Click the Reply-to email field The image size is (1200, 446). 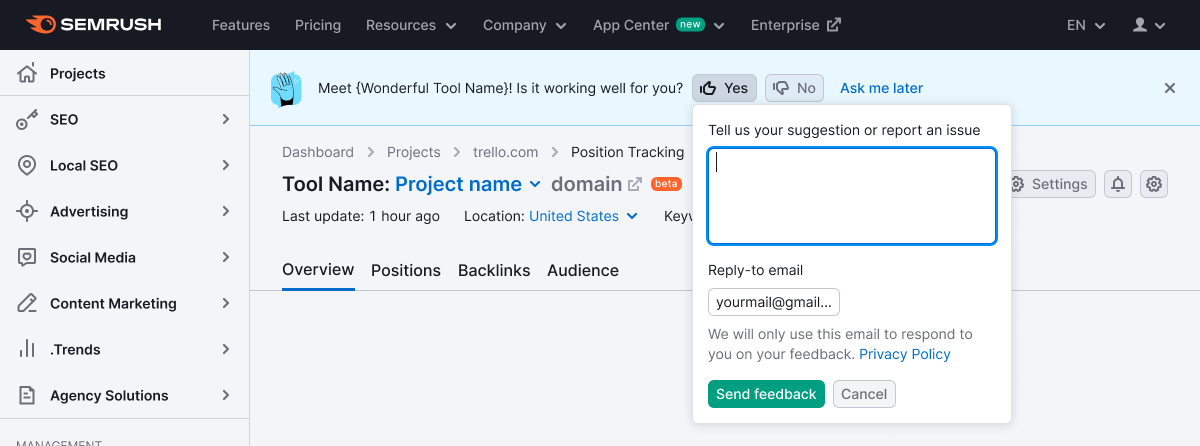773,302
